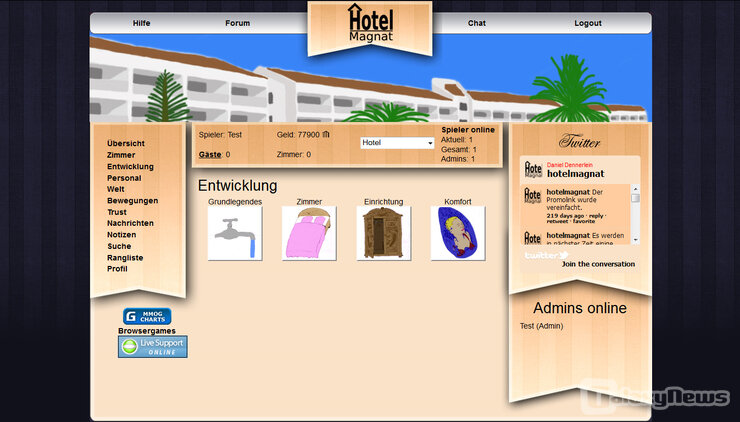
Task: Click avatar beside Promolink tweet
Action: point(533,195)
